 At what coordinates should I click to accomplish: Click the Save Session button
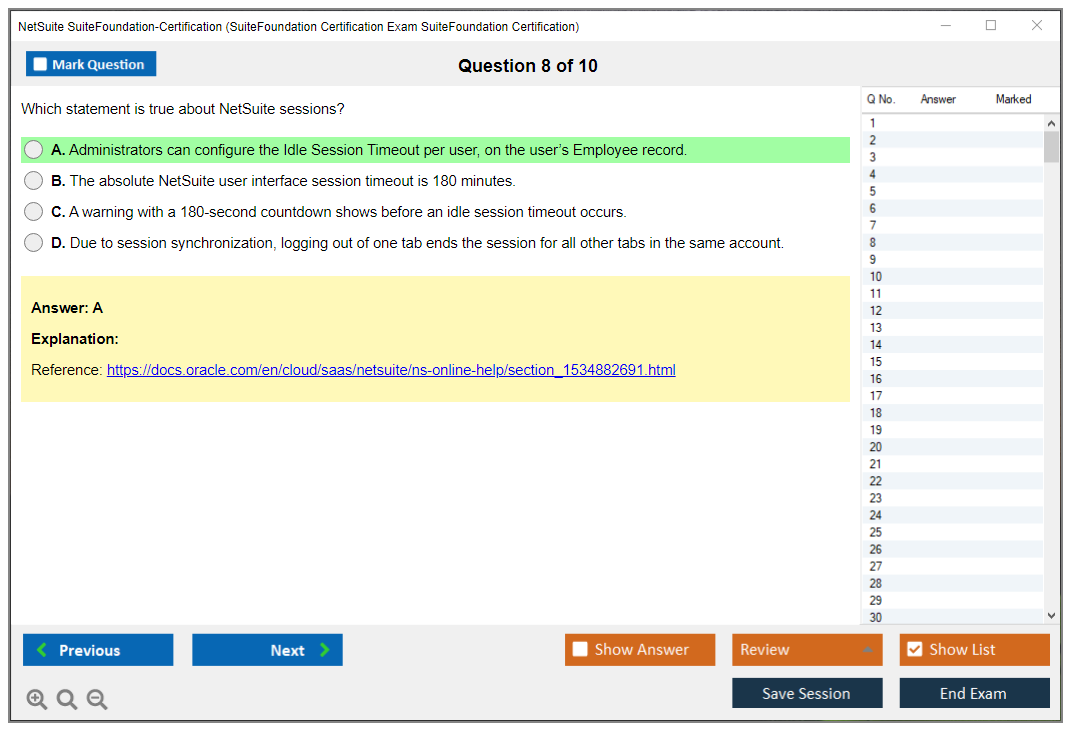(x=807, y=693)
